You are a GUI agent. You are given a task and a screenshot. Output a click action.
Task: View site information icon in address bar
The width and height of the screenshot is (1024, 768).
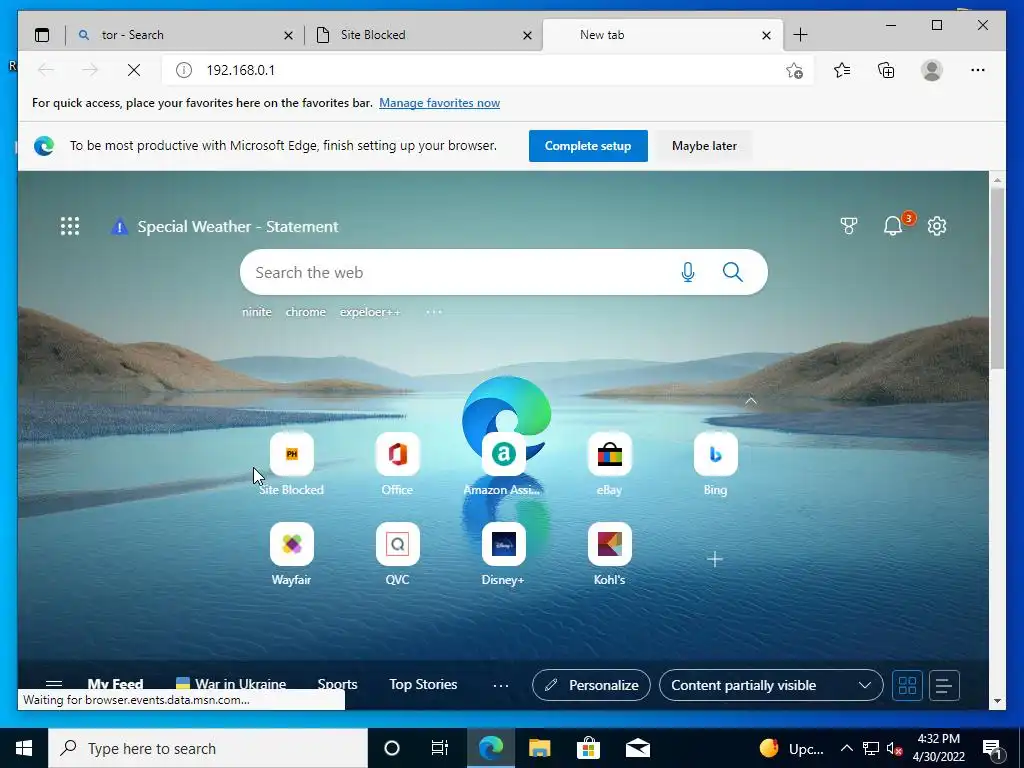[184, 70]
